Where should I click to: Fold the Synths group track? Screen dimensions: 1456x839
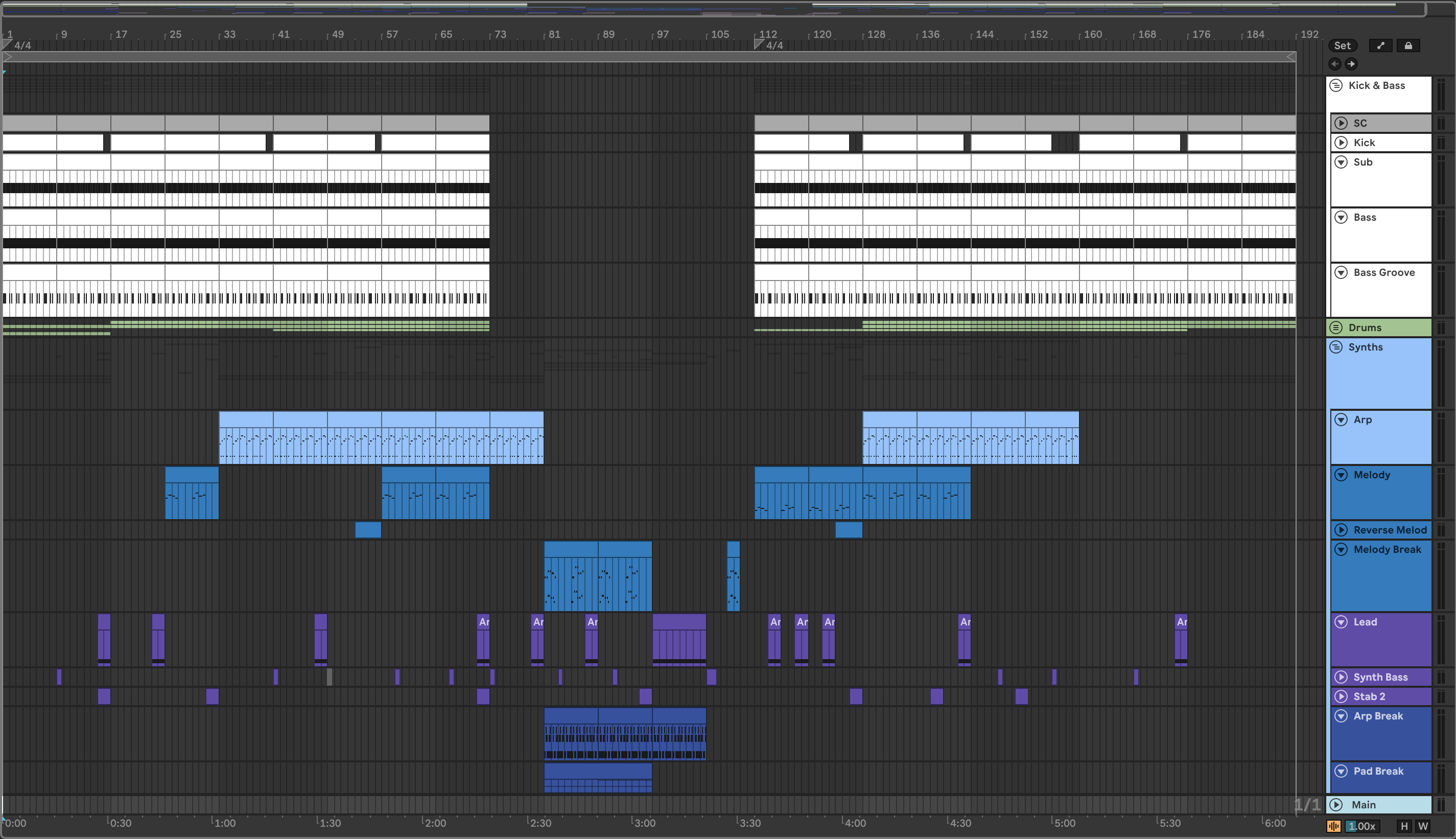tap(1336, 347)
